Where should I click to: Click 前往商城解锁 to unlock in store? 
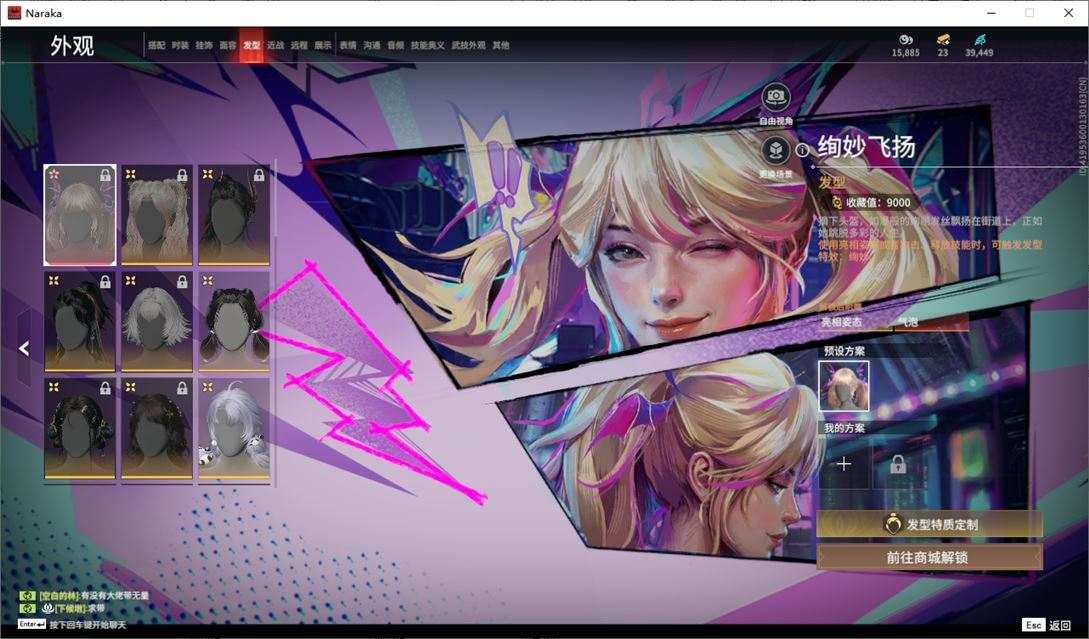929,557
